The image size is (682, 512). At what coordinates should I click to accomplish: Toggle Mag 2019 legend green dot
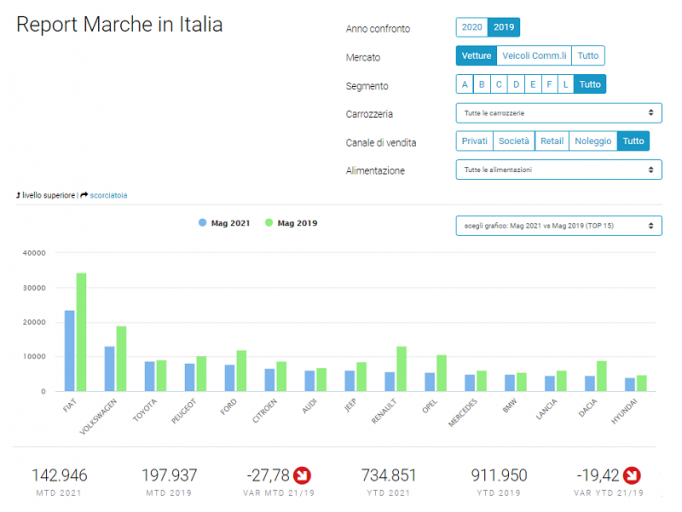coord(269,223)
